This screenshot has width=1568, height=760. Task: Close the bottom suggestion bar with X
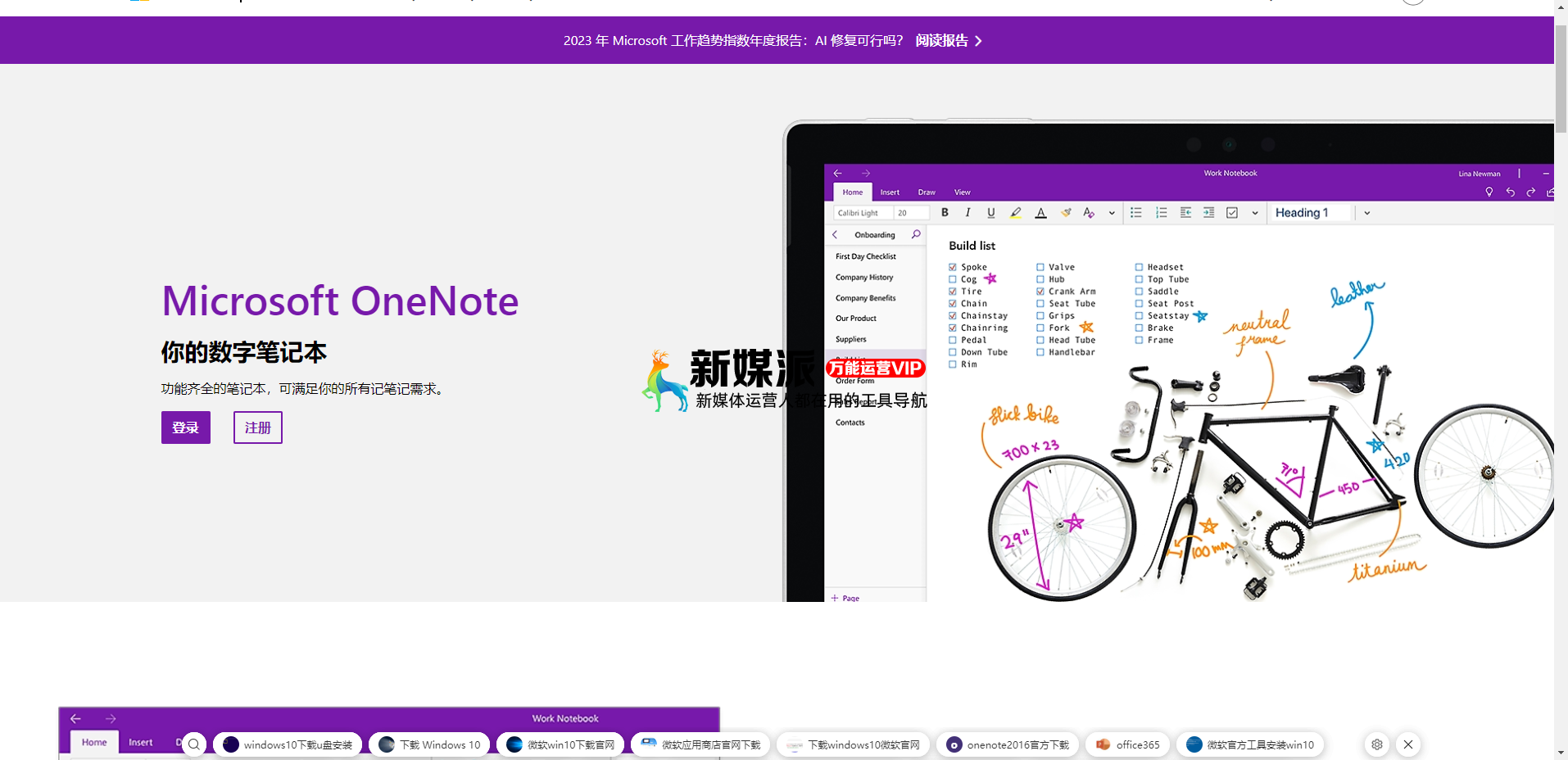click(1408, 744)
